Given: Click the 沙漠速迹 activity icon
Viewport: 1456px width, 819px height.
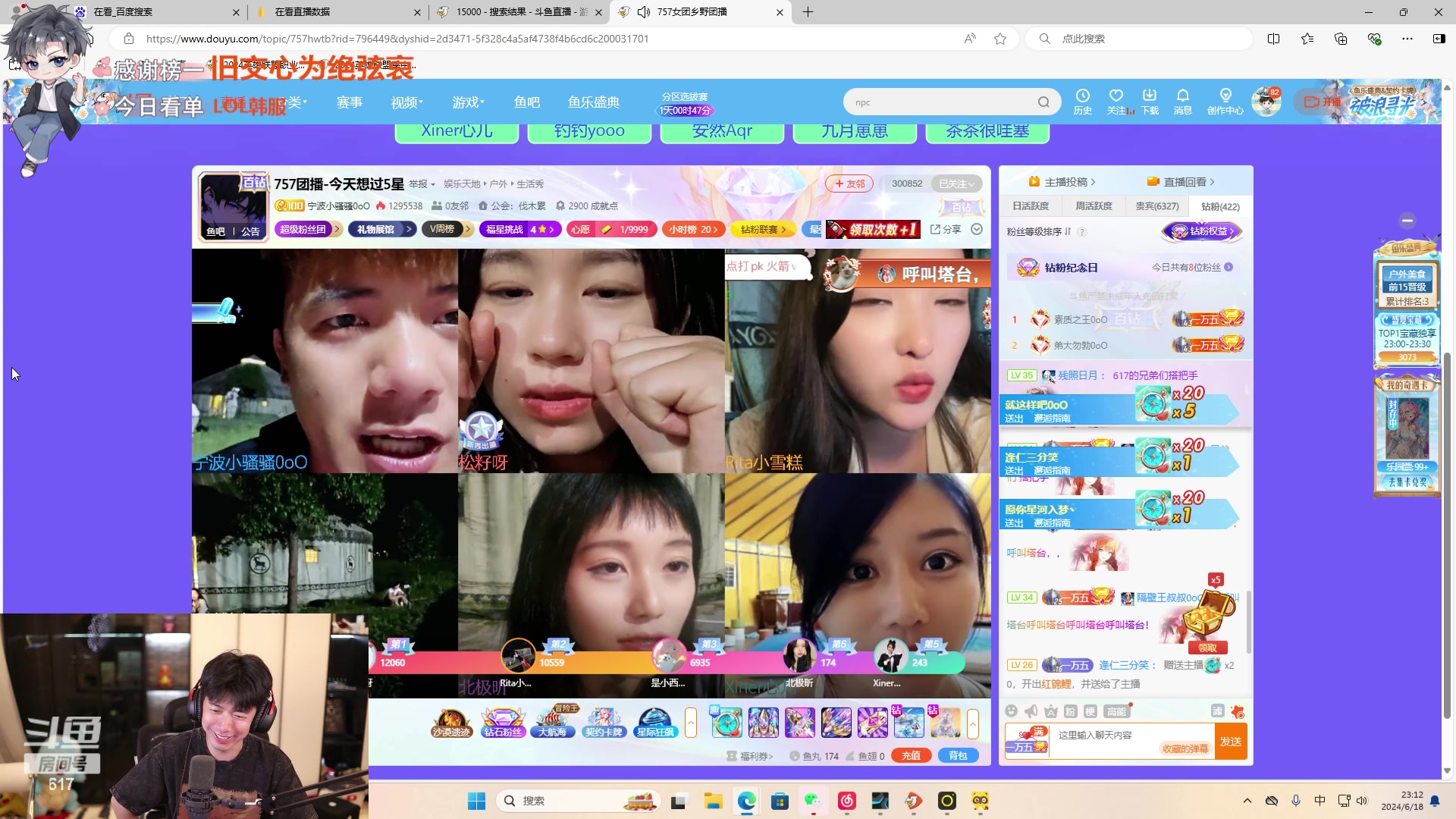Looking at the screenshot, I should pyautogui.click(x=450, y=723).
